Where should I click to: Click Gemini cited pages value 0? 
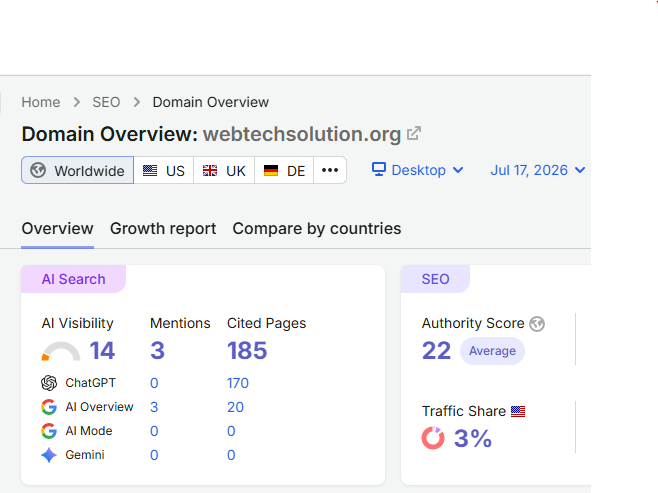coord(231,455)
